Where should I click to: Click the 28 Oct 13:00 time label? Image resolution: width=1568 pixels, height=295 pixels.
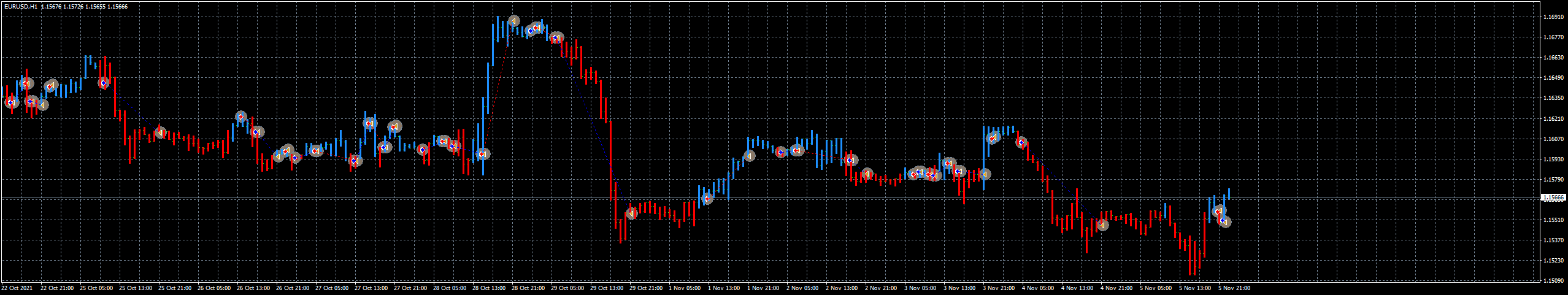click(x=489, y=288)
